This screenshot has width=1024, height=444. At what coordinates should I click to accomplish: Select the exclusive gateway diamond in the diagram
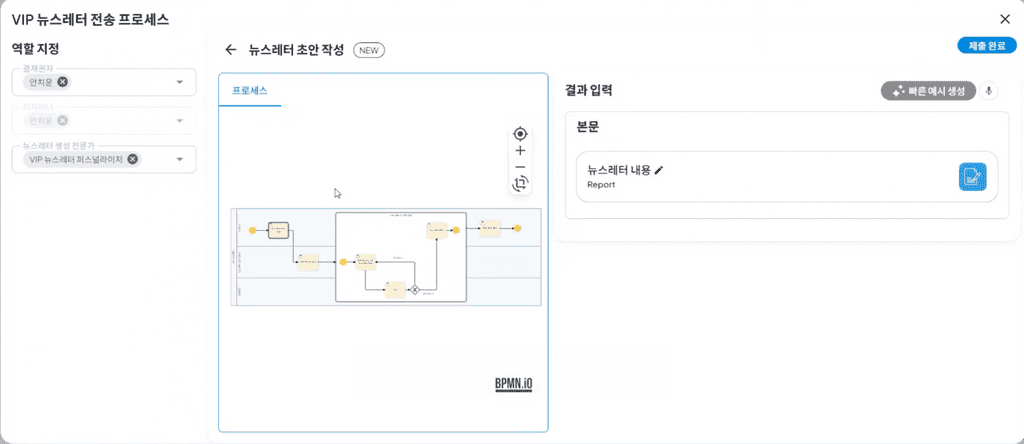414,289
